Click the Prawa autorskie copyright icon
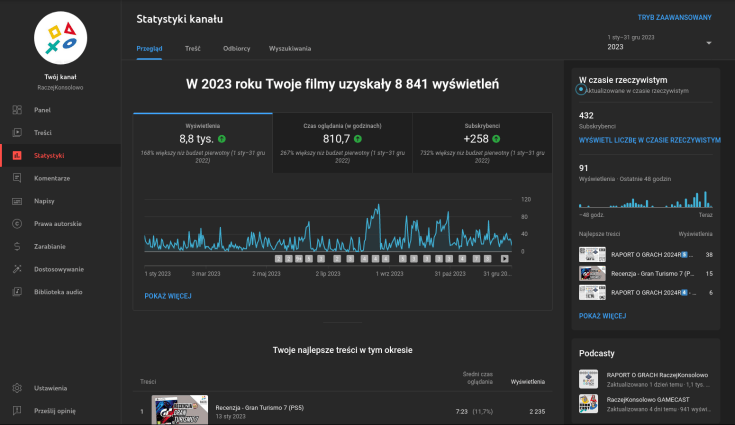Image resolution: width=735 pixels, height=425 pixels. (17, 224)
